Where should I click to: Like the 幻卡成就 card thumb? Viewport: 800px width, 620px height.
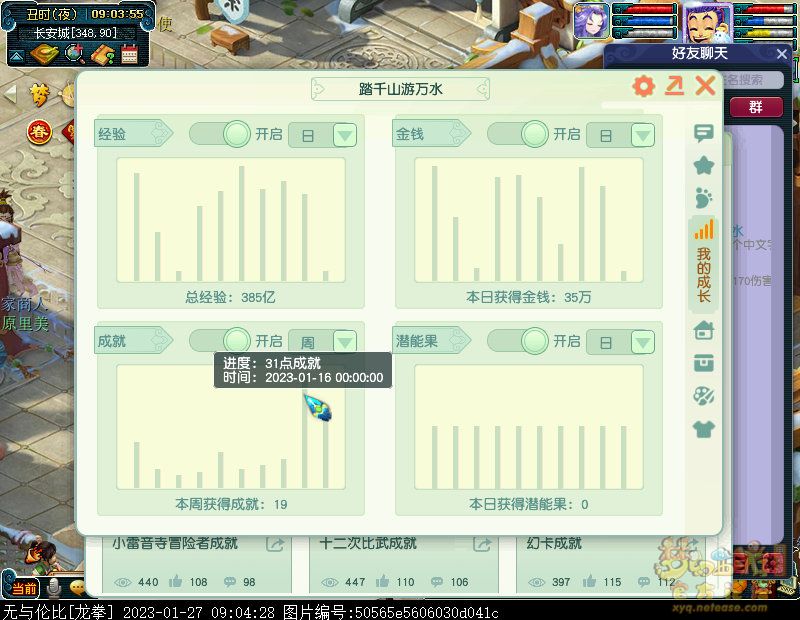pos(590,581)
